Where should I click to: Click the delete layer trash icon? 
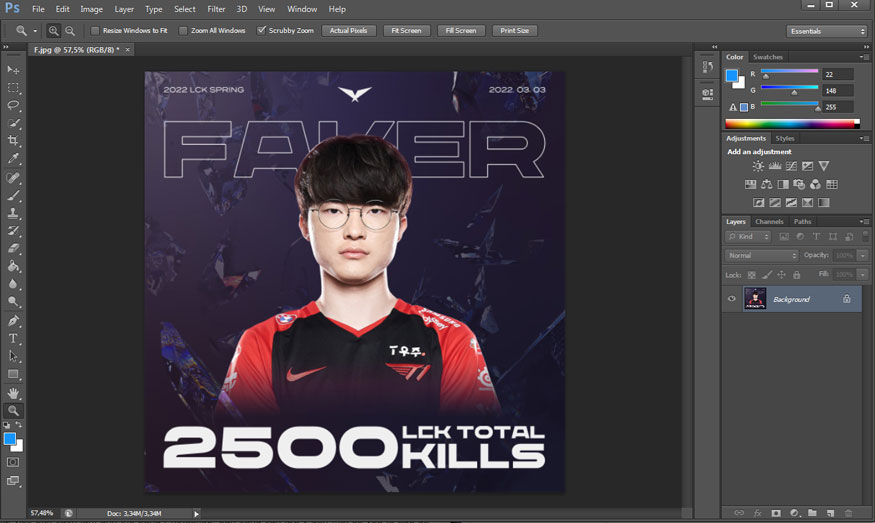coord(848,512)
